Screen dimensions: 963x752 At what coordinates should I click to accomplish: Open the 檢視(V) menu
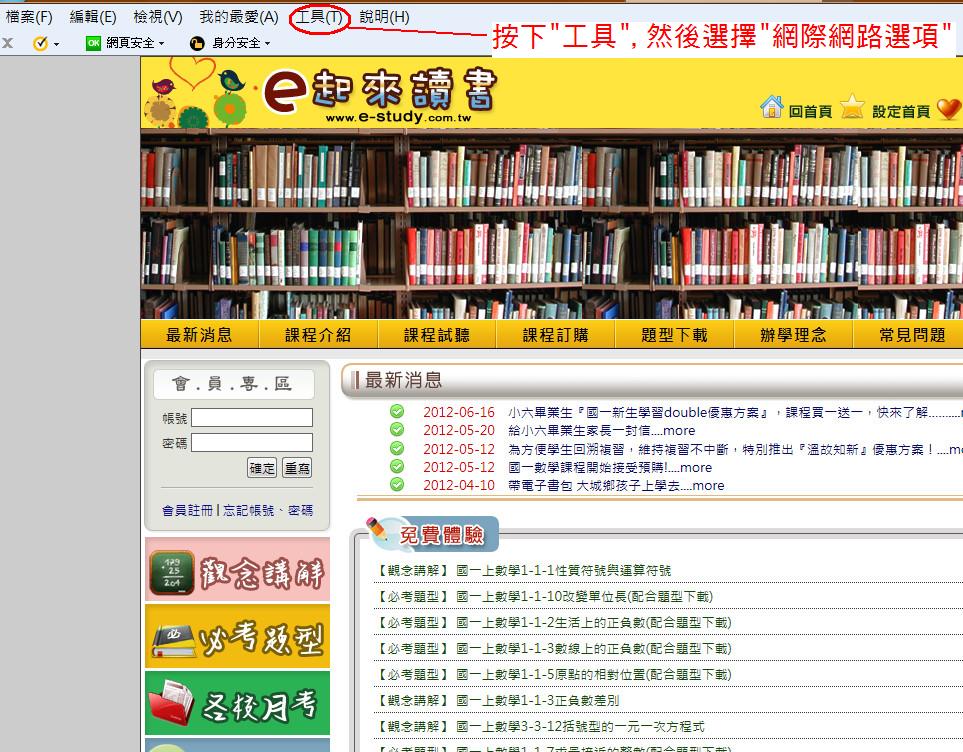click(x=158, y=17)
